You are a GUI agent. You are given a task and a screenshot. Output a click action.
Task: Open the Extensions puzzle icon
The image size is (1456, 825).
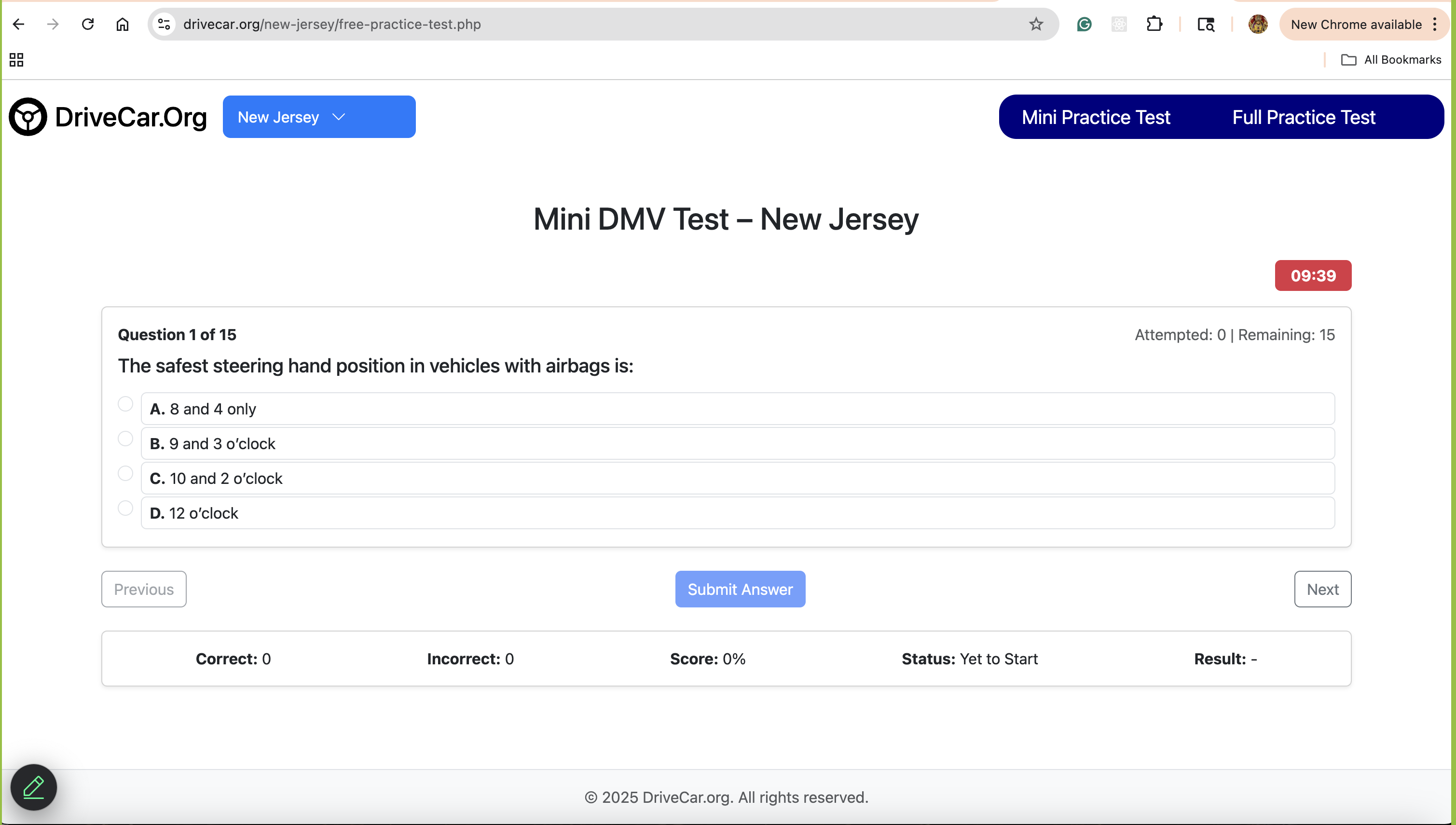pyautogui.click(x=1154, y=25)
